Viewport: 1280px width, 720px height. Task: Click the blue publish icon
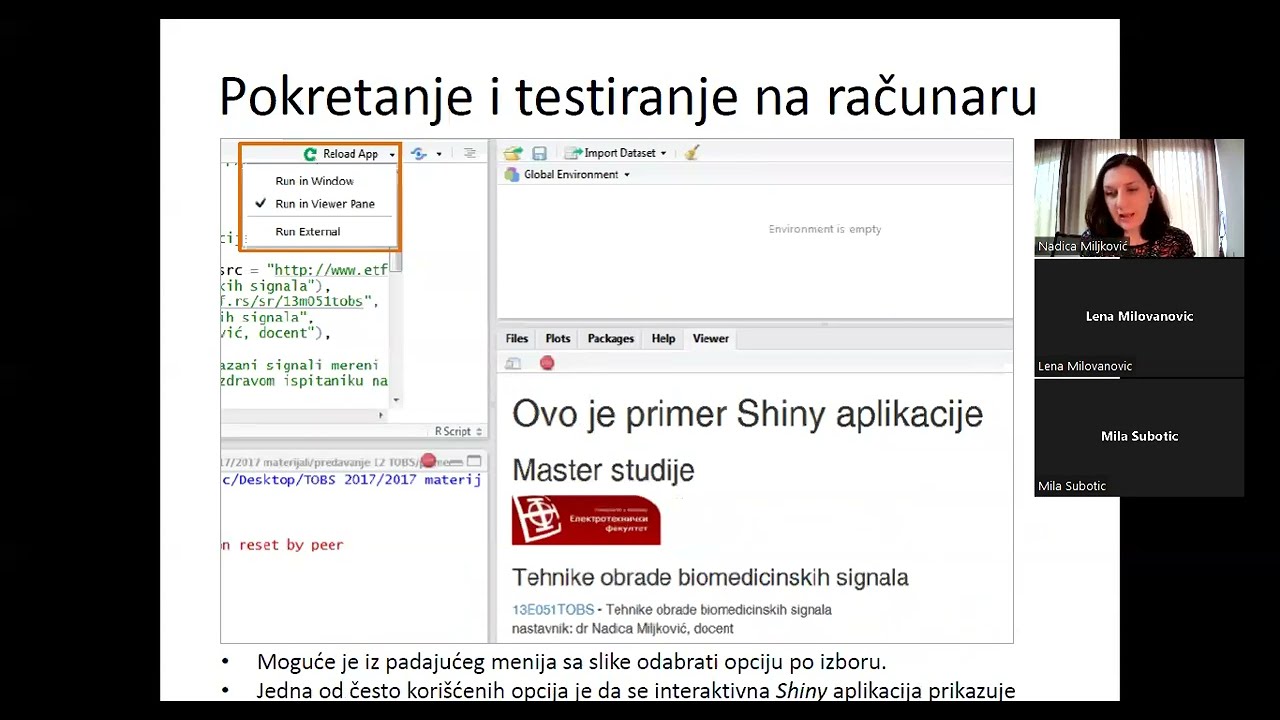(x=419, y=154)
